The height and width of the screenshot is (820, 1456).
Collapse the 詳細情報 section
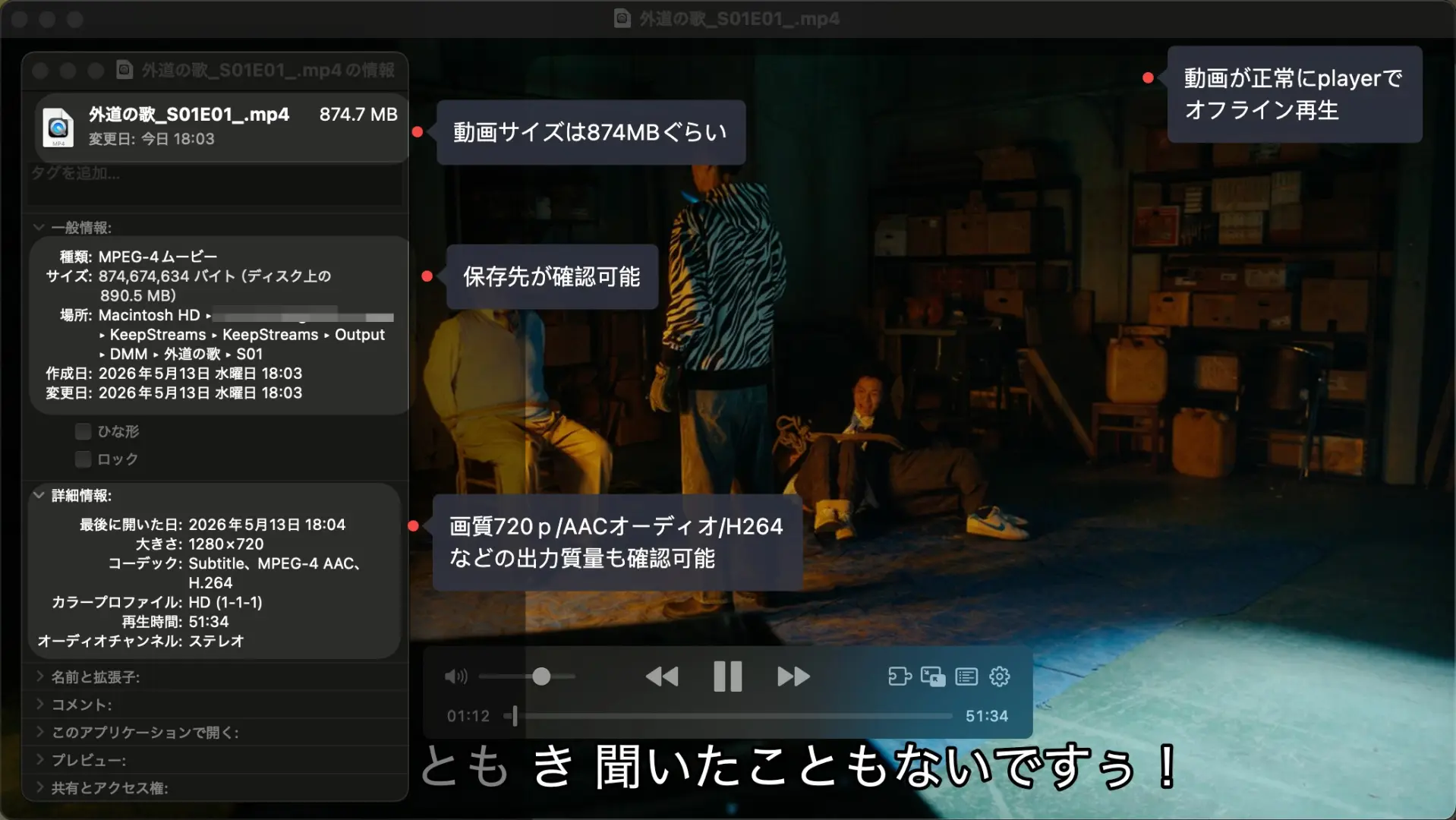pyautogui.click(x=39, y=495)
